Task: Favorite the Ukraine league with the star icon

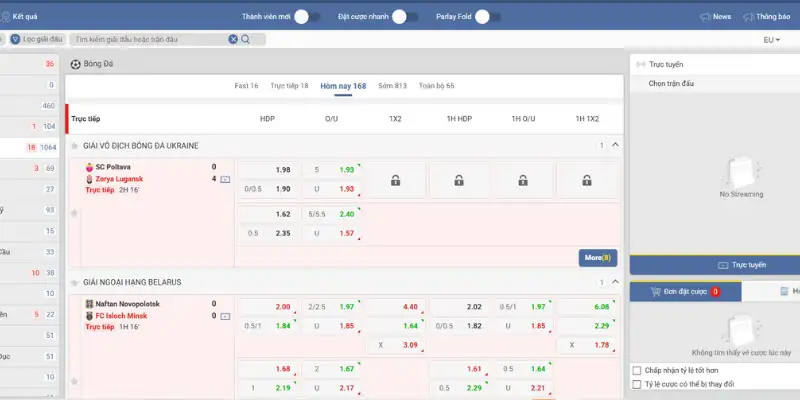Action: [x=74, y=145]
